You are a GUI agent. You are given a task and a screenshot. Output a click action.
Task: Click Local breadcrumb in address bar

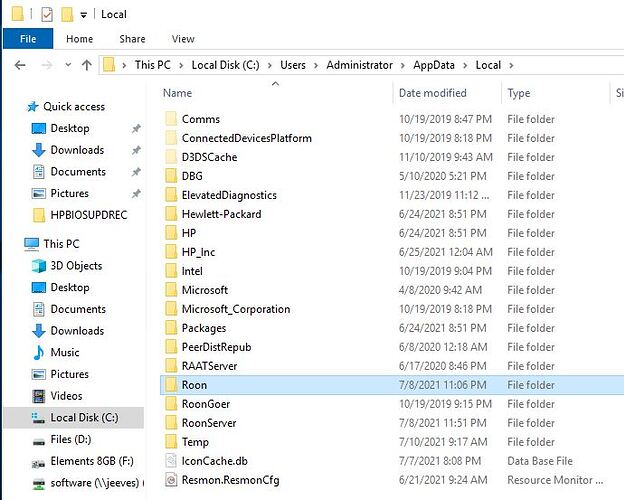(x=488, y=65)
